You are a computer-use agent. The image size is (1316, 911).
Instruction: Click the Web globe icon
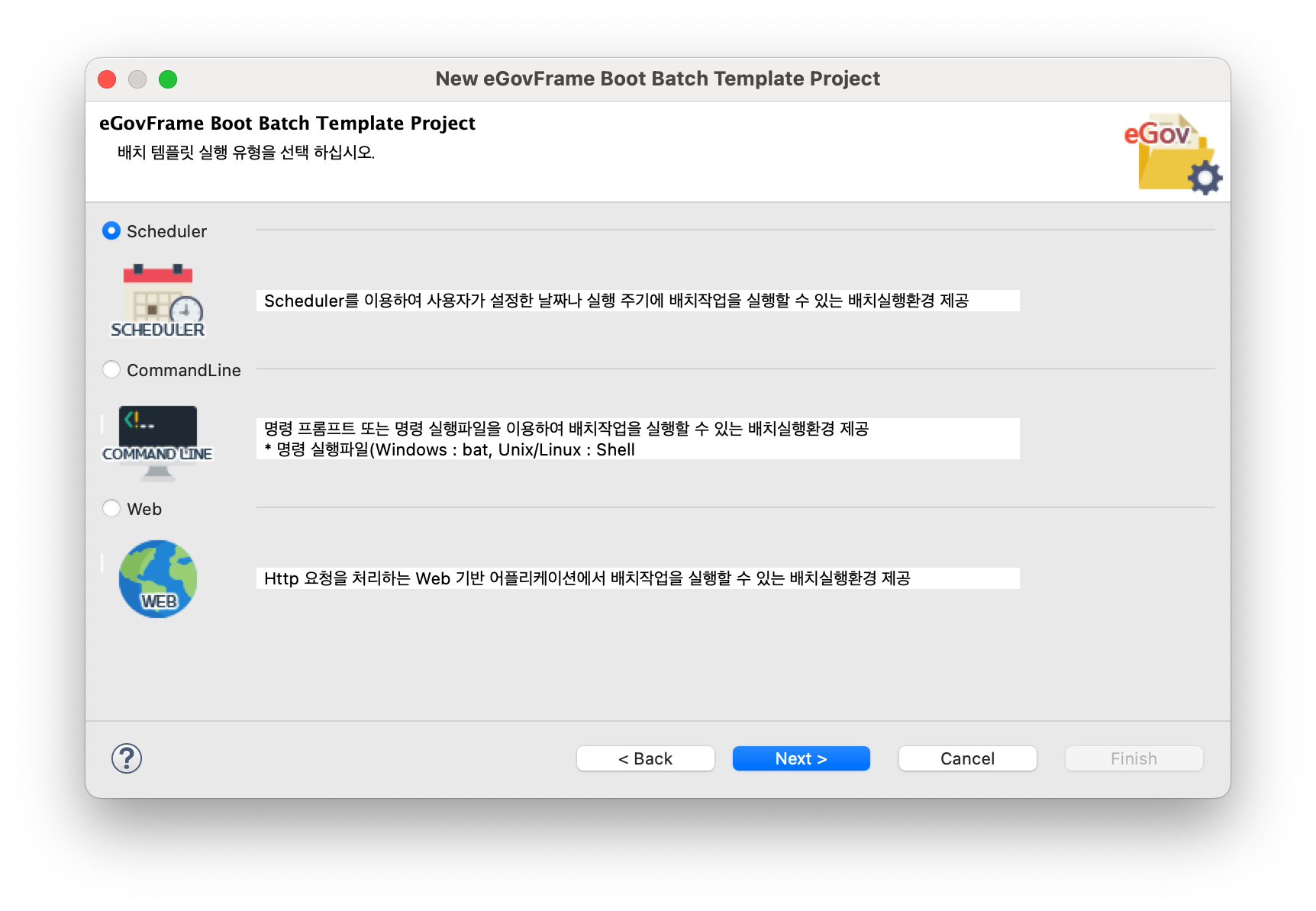tap(157, 578)
